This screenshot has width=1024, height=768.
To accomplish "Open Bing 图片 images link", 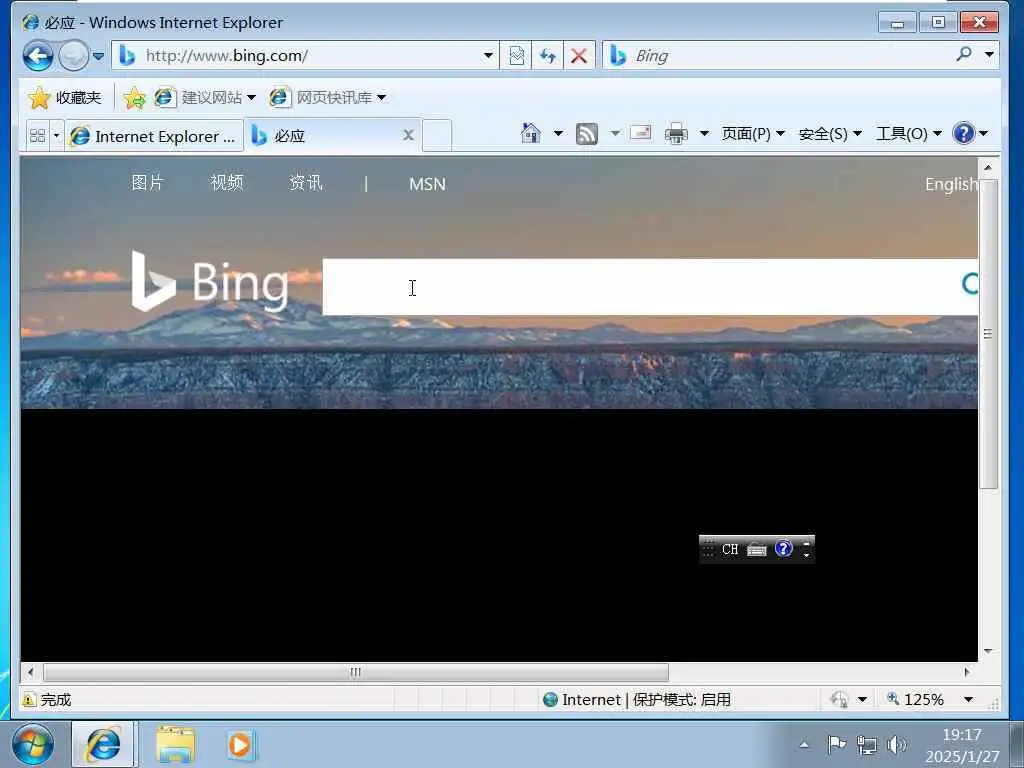I will (x=147, y=183).
